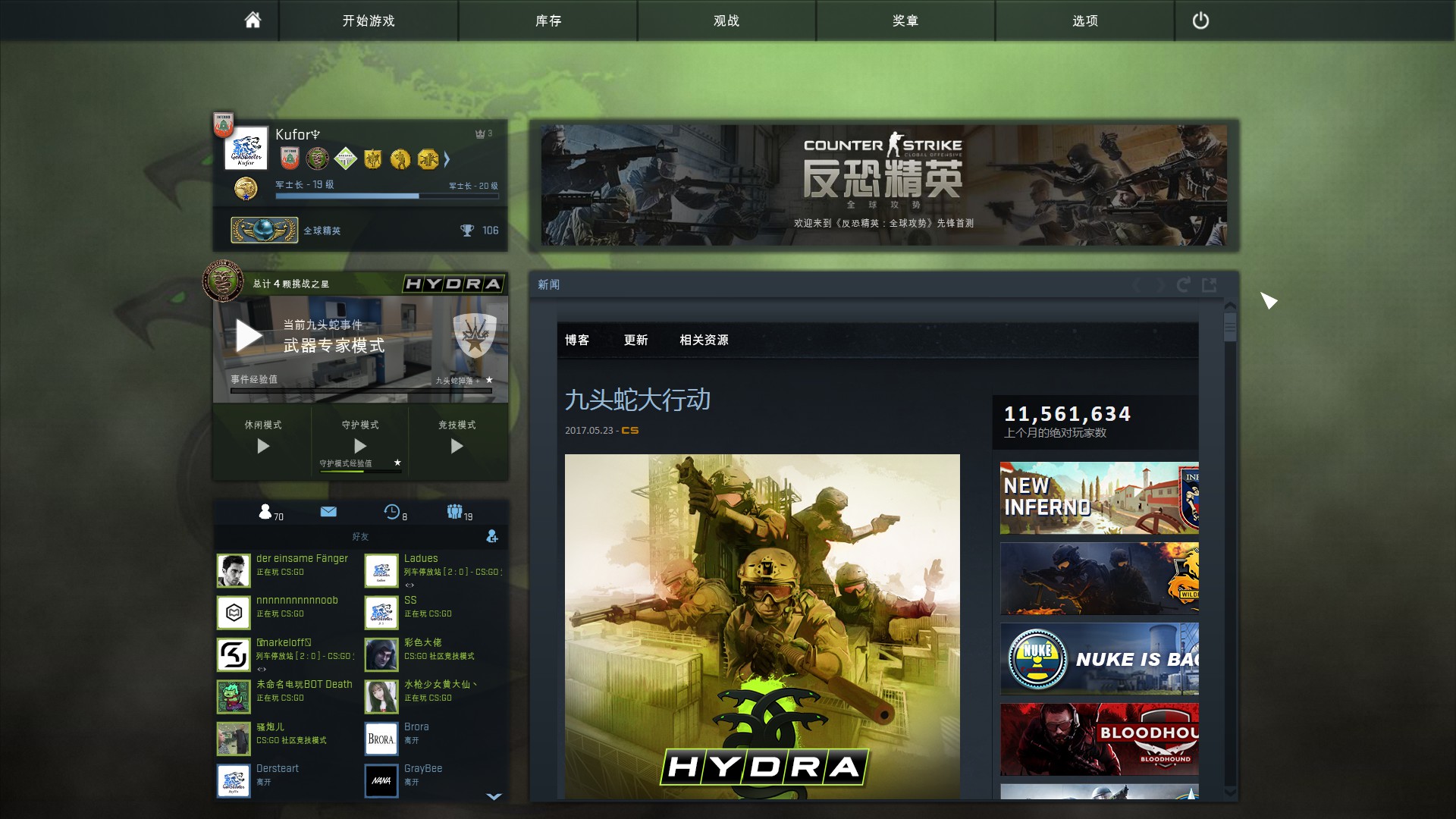
Task: Expand medals row with right arrow
Action: coord(447,159)
